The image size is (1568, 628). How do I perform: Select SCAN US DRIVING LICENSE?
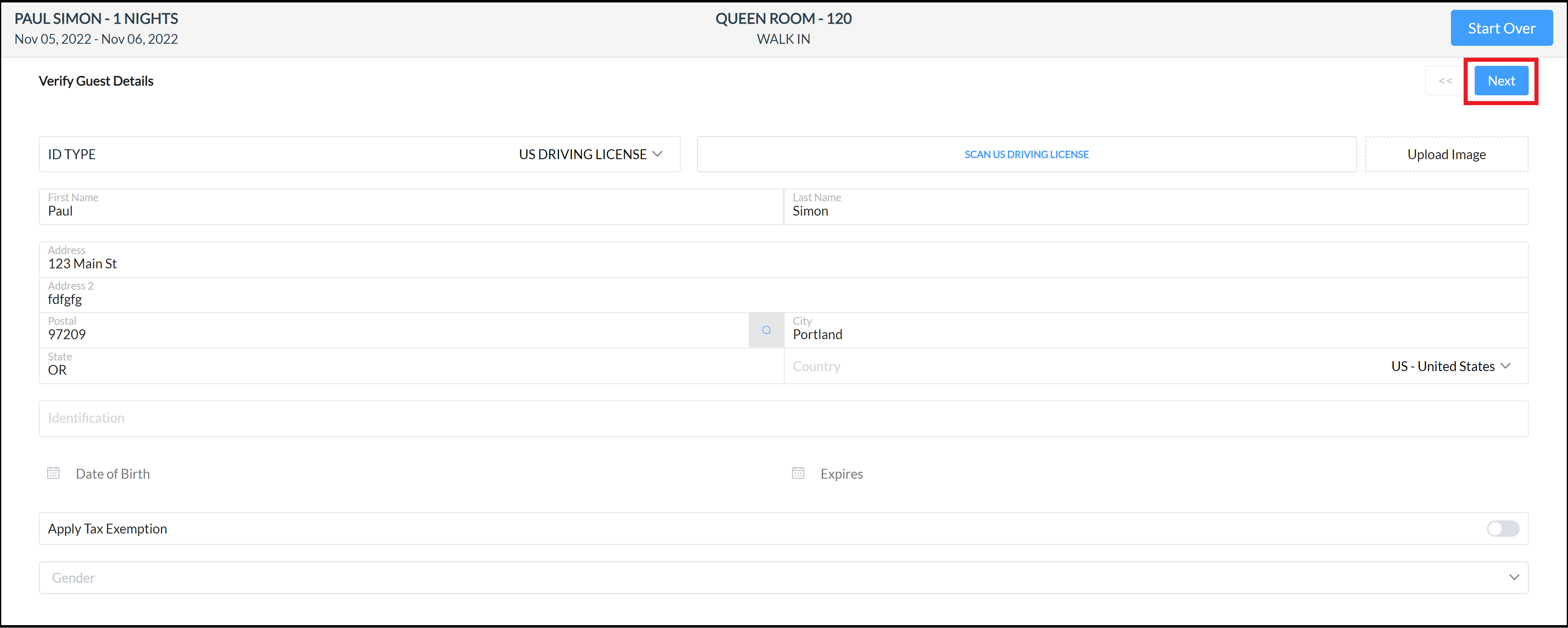point(1026,154)
